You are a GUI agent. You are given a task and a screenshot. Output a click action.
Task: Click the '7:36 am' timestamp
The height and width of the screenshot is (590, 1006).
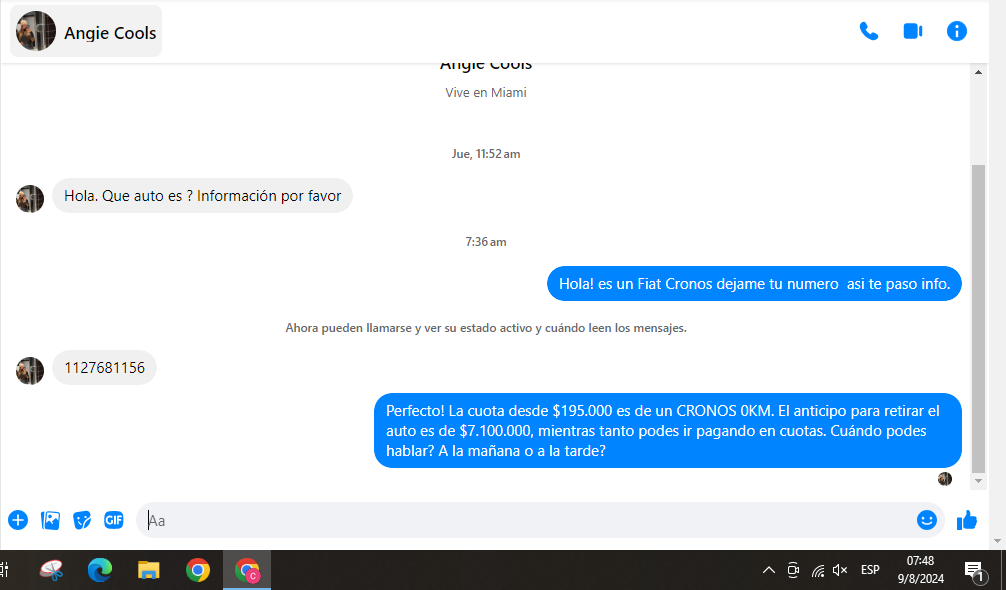point(486,242)
